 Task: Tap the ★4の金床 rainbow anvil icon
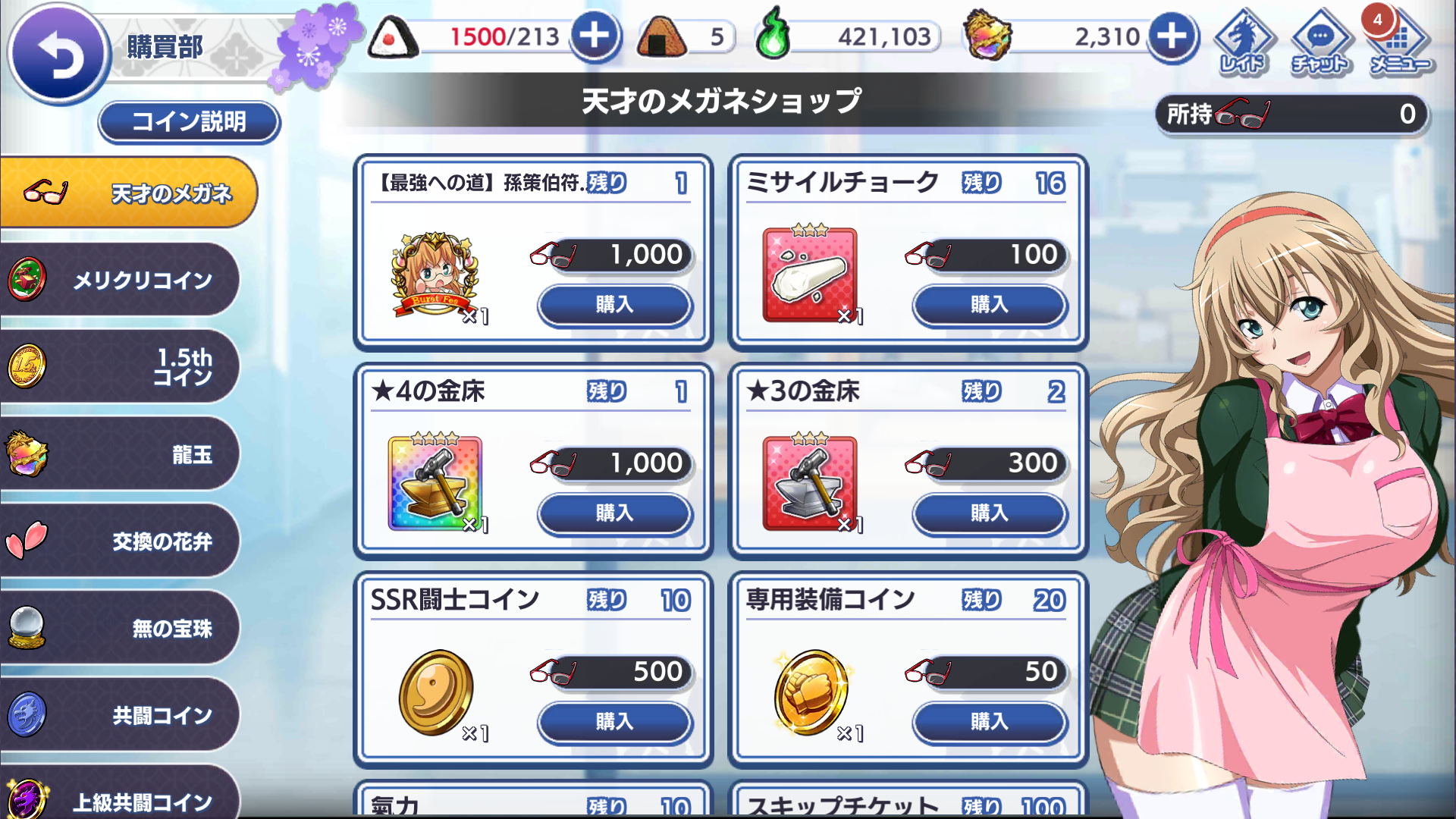click(435, 482)
